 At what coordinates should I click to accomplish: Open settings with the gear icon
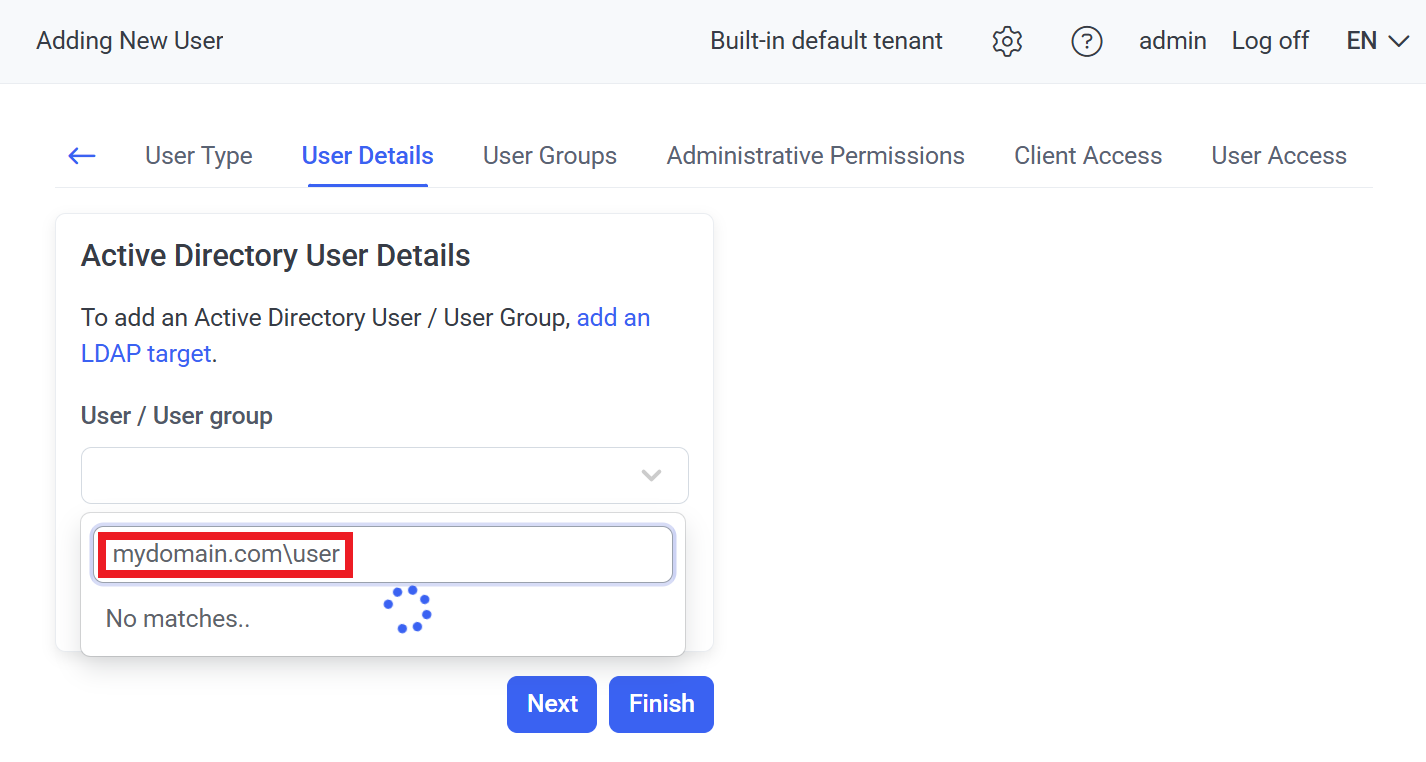point(1007,41)
